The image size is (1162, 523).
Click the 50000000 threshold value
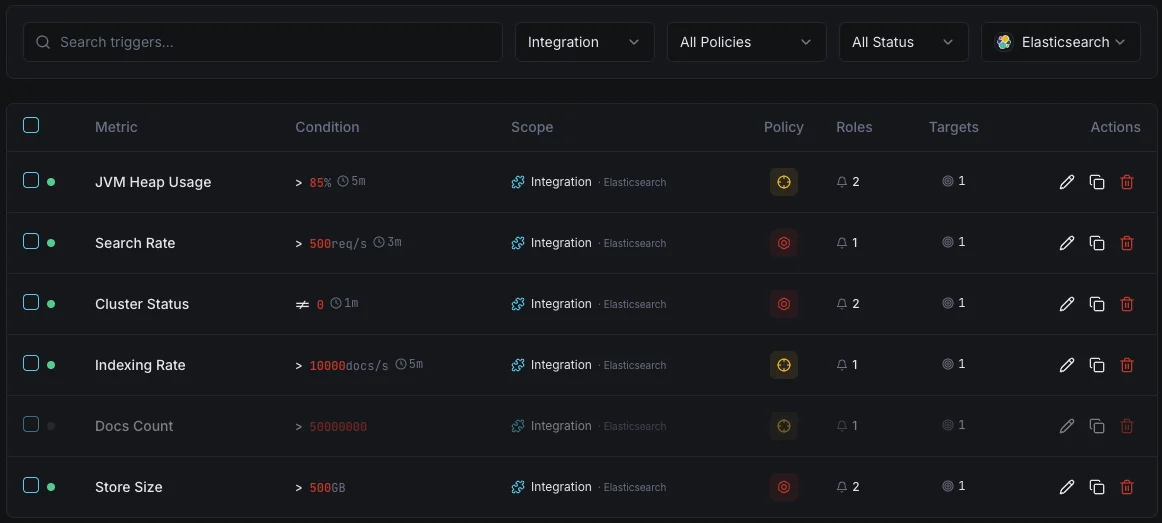pyautogui.click(x=338, y=427)
